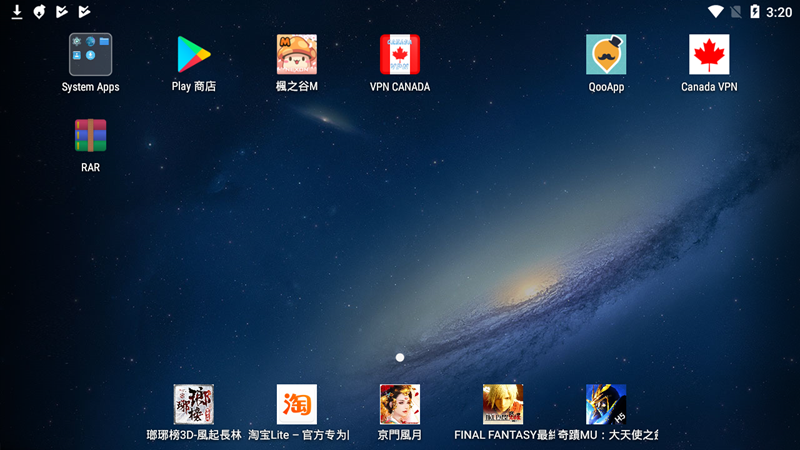This screenshot has height=450, width=800.
Task: Launch the 琅琊榜3D game in the dock
Action: coord(194,405)
